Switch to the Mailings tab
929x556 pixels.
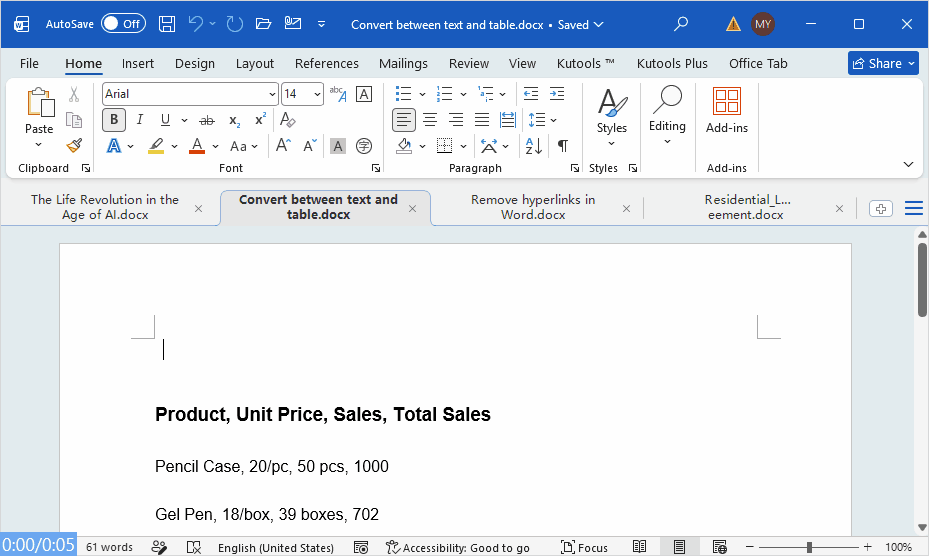pyautogui.click(x=403, y=63)
